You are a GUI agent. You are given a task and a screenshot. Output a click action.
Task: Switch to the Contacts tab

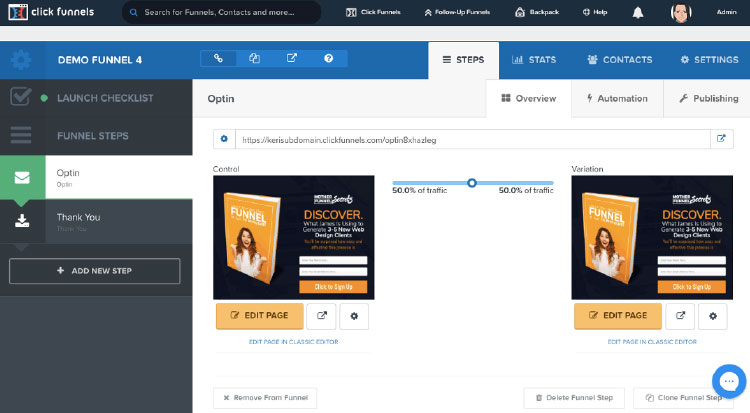[x=619, y=60]
